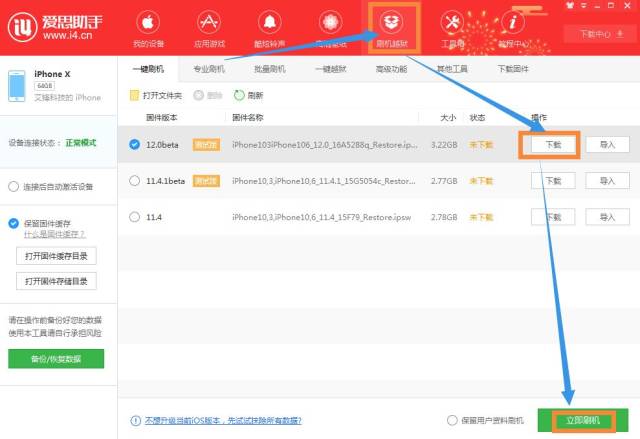
Task: Enable 连接后自动激活设备 option
Action: point(13,187)
